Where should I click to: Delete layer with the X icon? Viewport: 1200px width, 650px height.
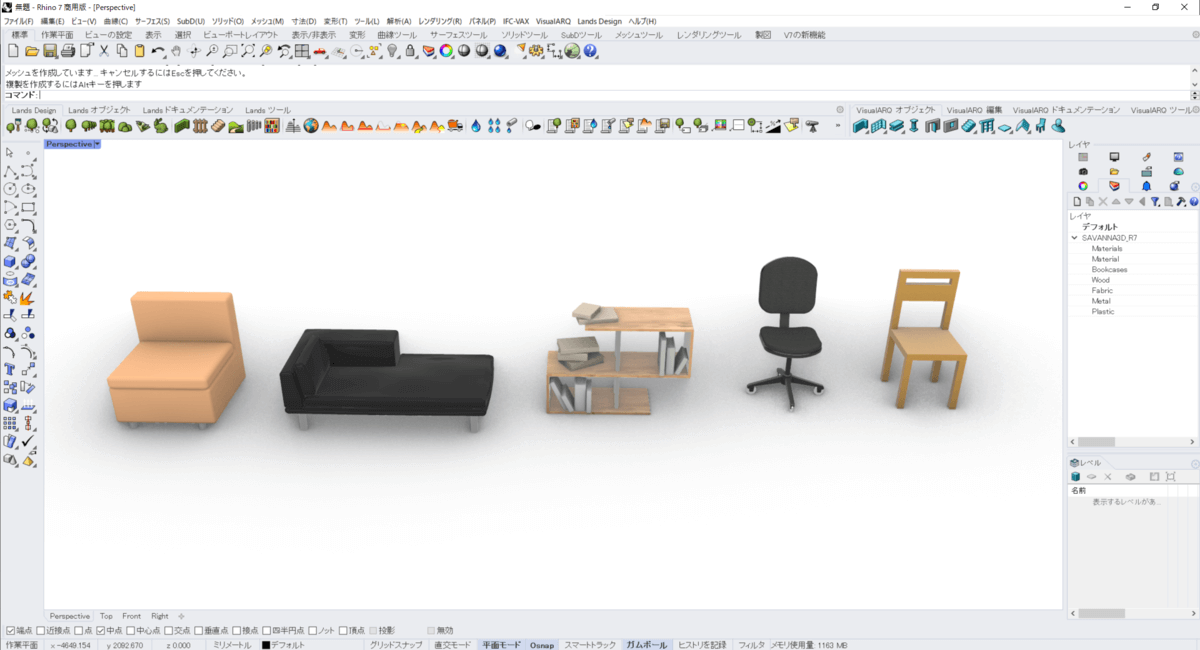1103,201
